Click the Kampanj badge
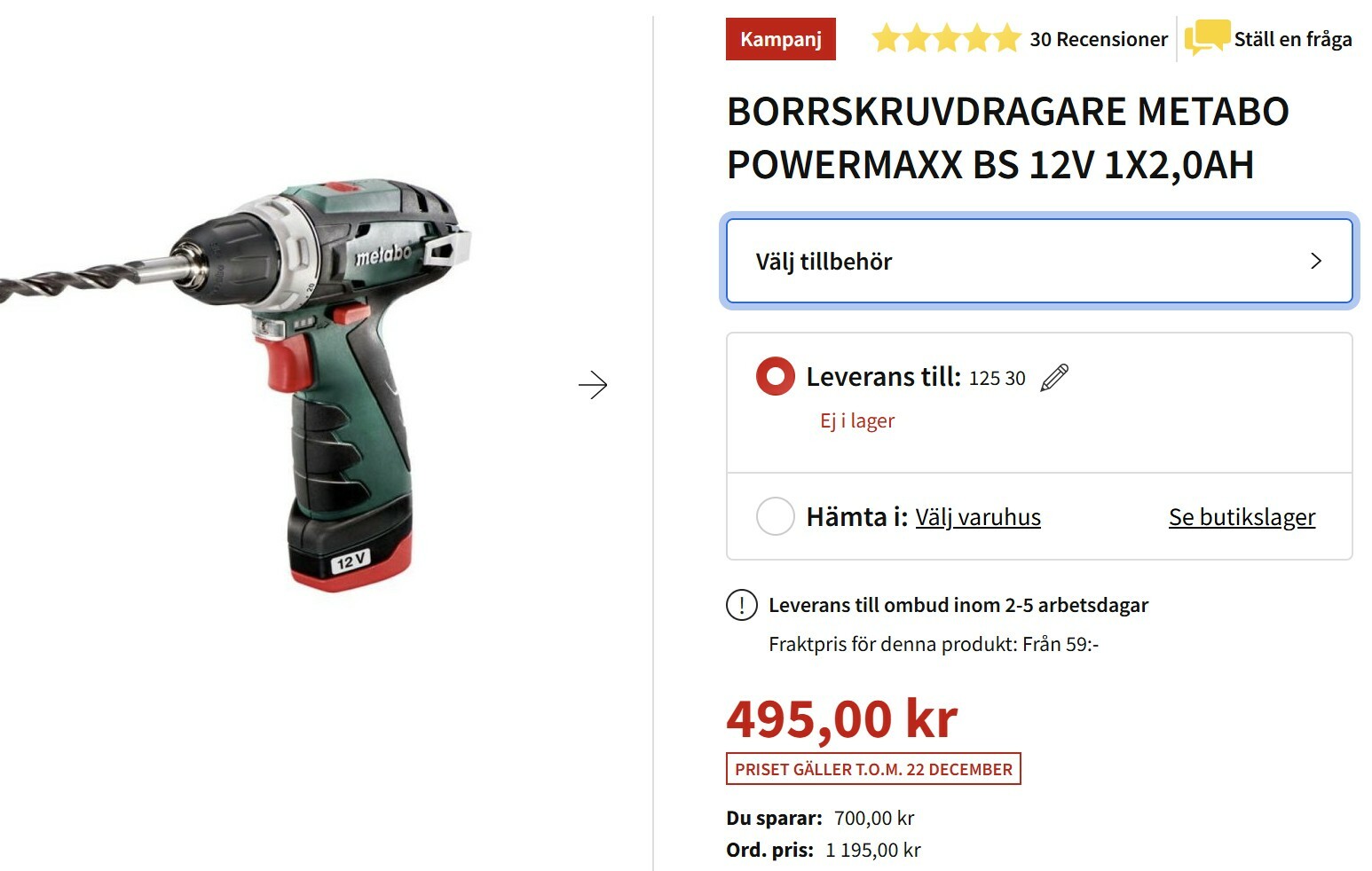The image size is (1372, 871). pyautogui.click(x=781, y=39)
